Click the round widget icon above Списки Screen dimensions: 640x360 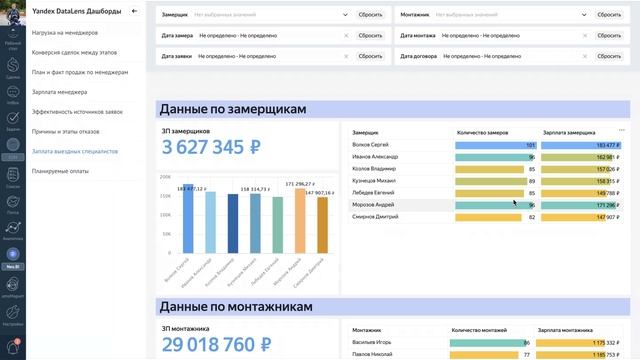pyautogui.click(x=13, y=145)
